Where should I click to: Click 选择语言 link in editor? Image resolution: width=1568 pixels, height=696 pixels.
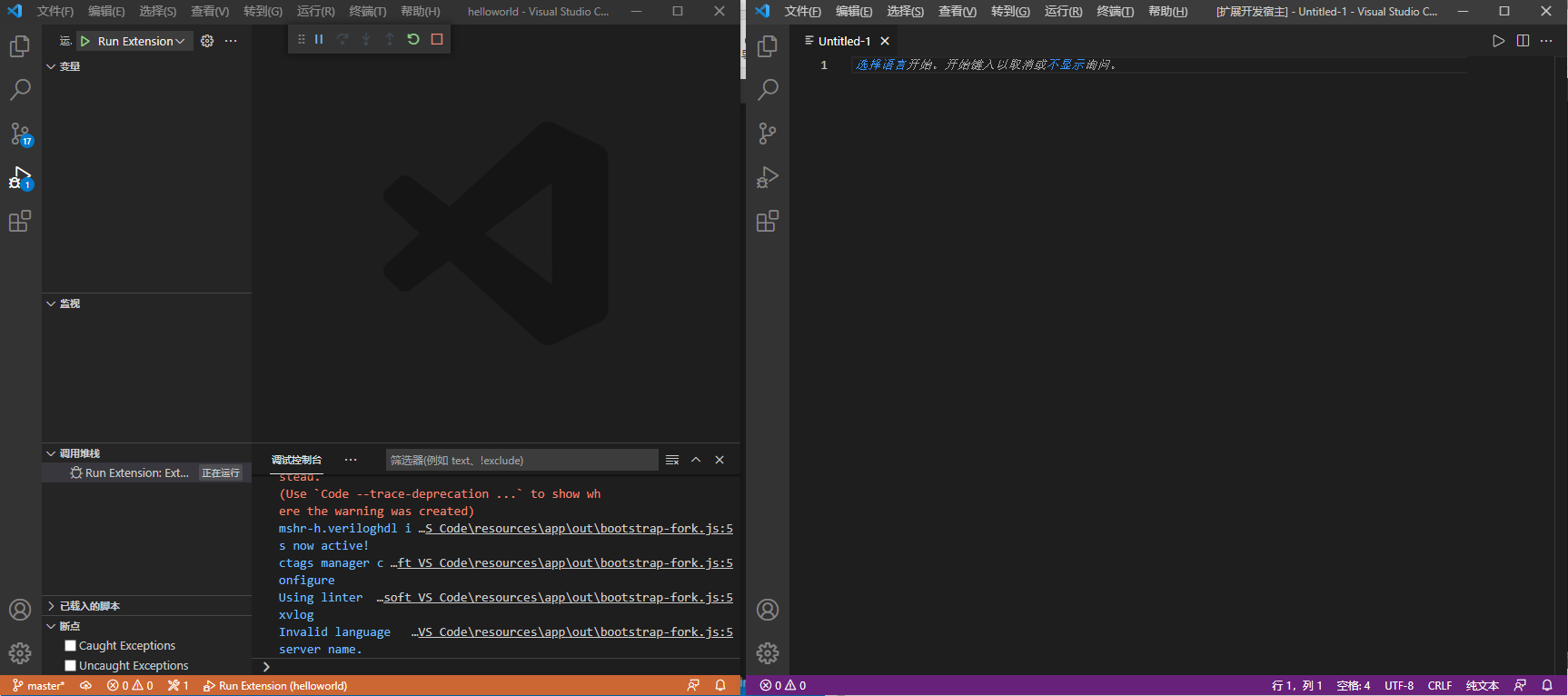click(x=881, y=65)
